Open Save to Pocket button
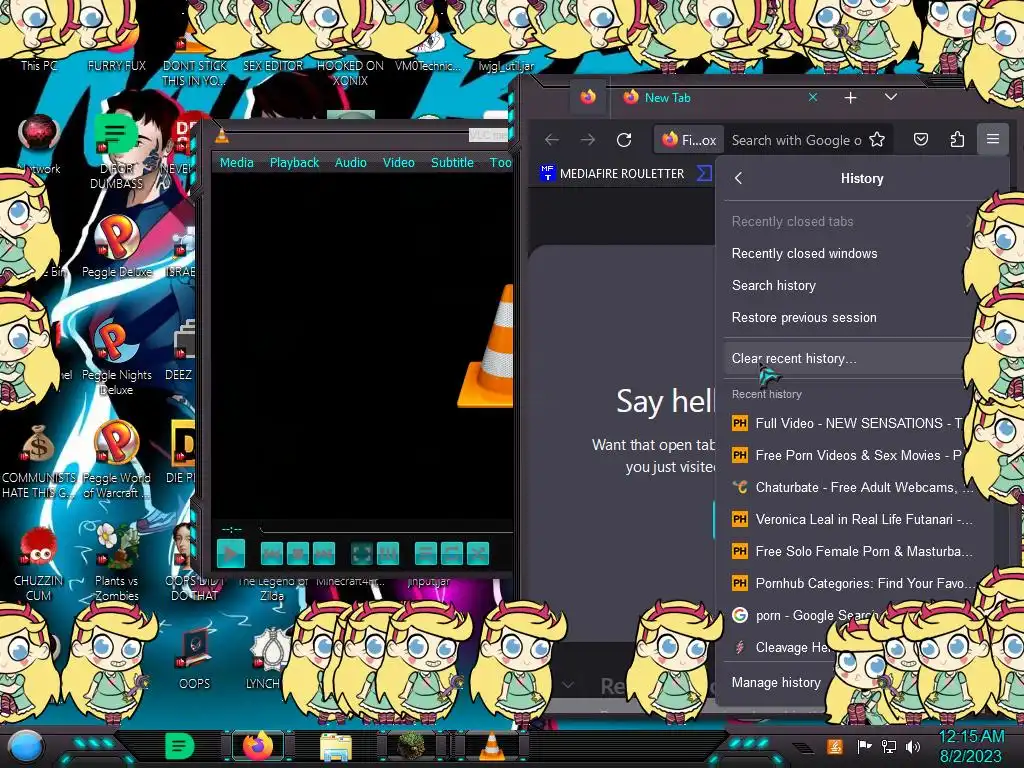 point(921,140)
